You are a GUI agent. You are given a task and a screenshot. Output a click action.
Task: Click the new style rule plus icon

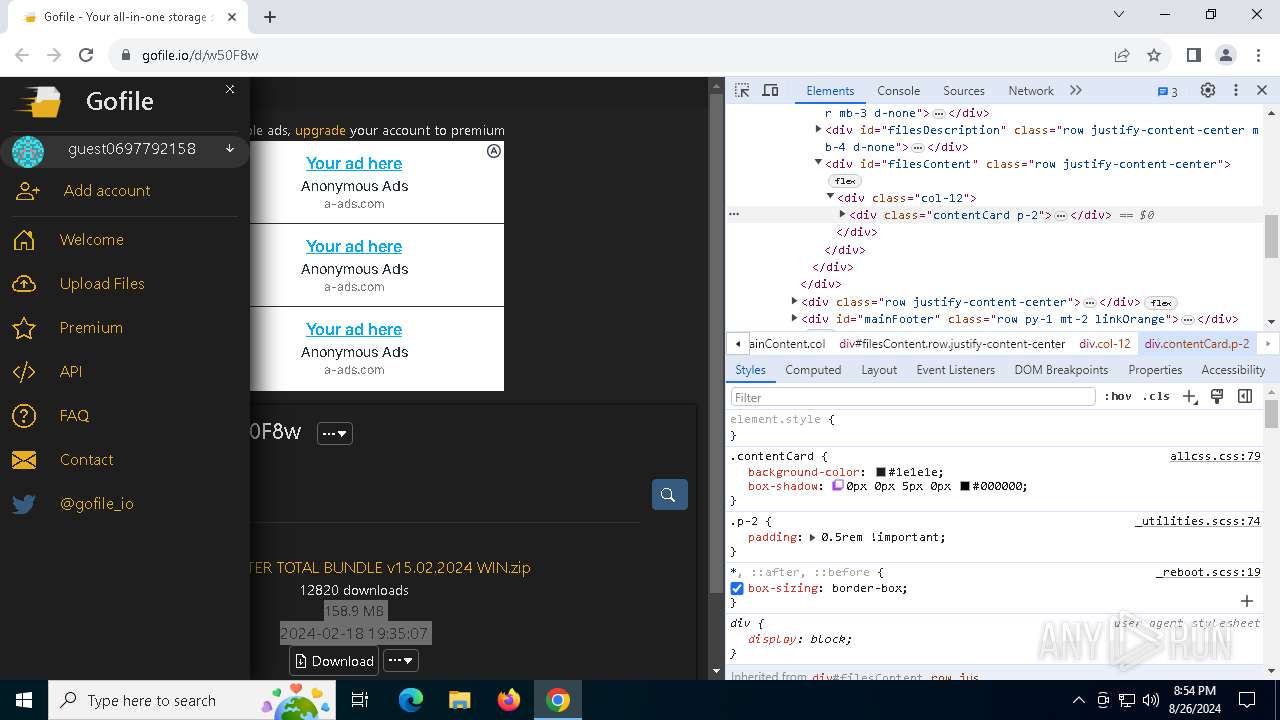(1190, 397)
